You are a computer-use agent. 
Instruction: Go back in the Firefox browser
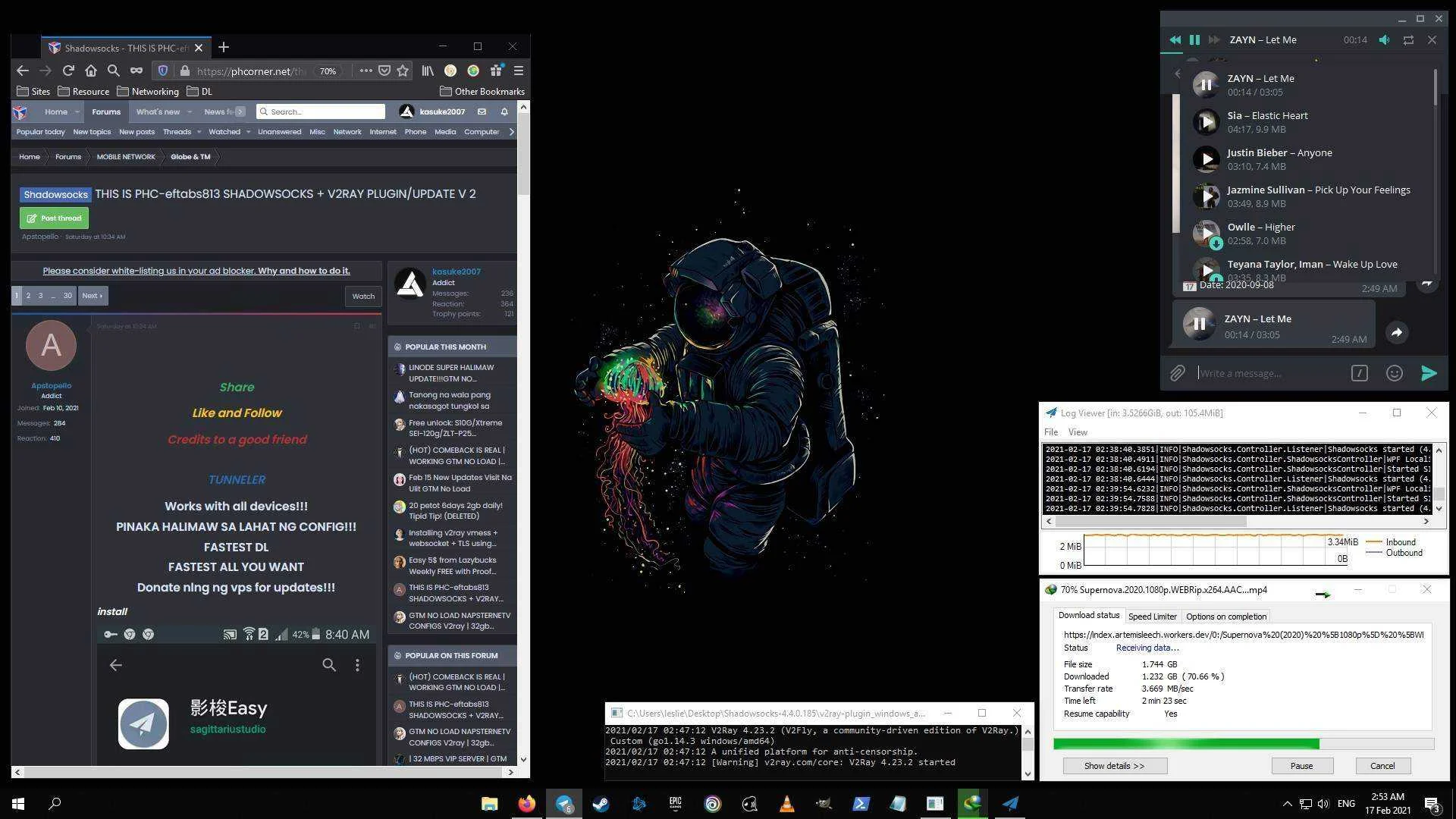22,71
